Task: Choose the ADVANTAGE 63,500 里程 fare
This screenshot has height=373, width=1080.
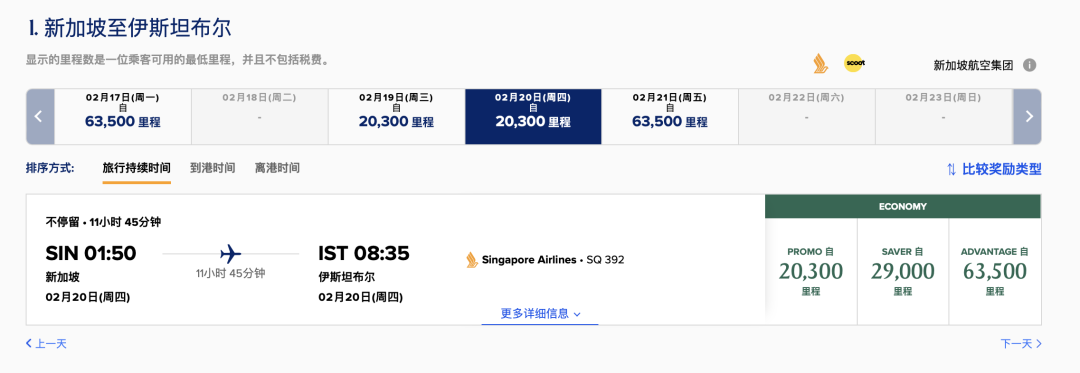Action: click(995, 272)
